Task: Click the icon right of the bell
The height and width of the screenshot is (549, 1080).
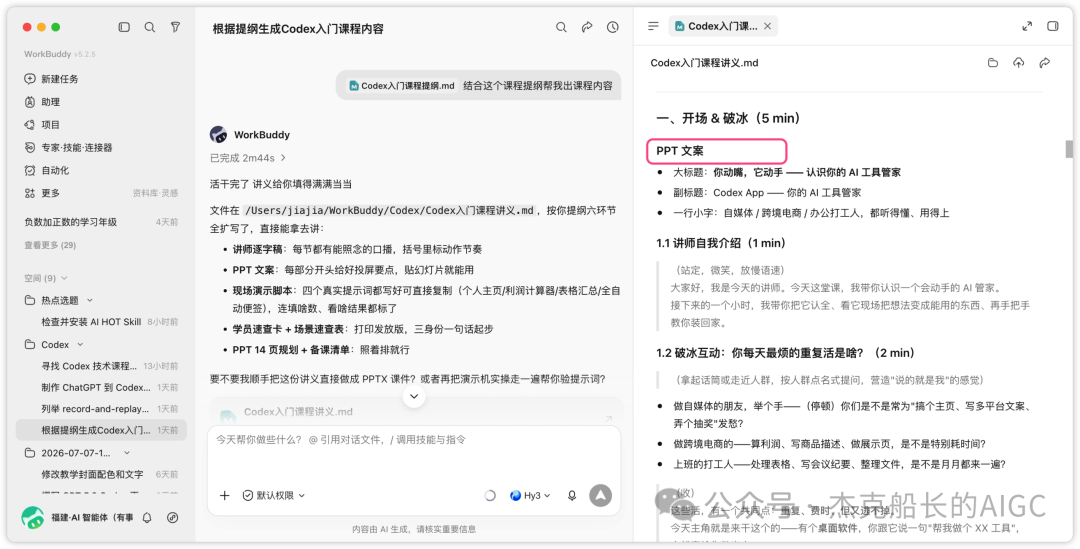Action: 173,517
